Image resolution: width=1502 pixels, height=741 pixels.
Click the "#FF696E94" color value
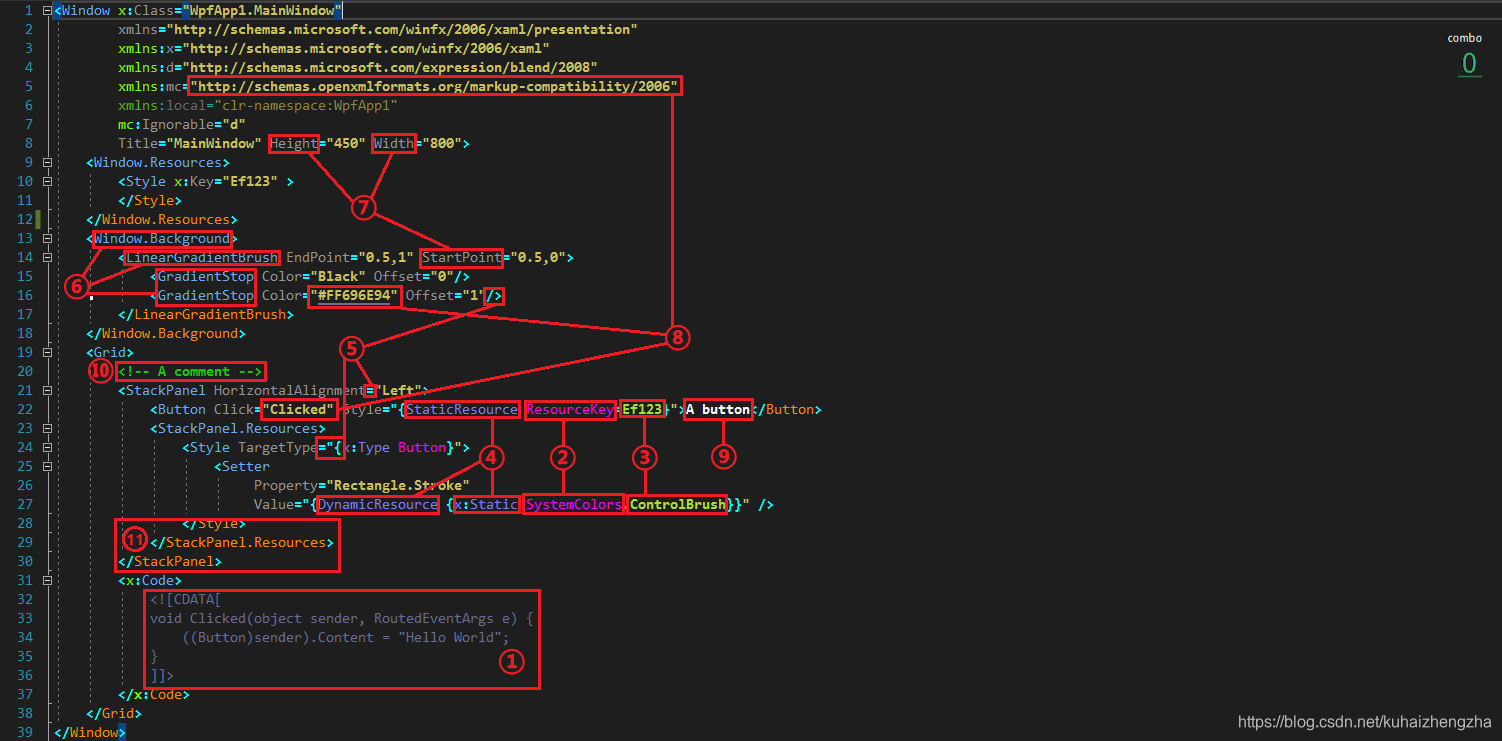355,296
